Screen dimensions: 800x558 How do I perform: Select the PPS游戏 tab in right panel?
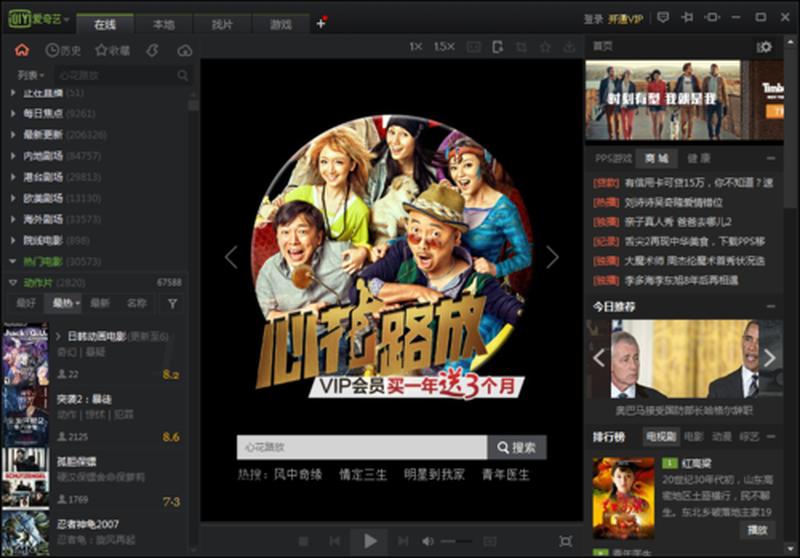[613, 159]
